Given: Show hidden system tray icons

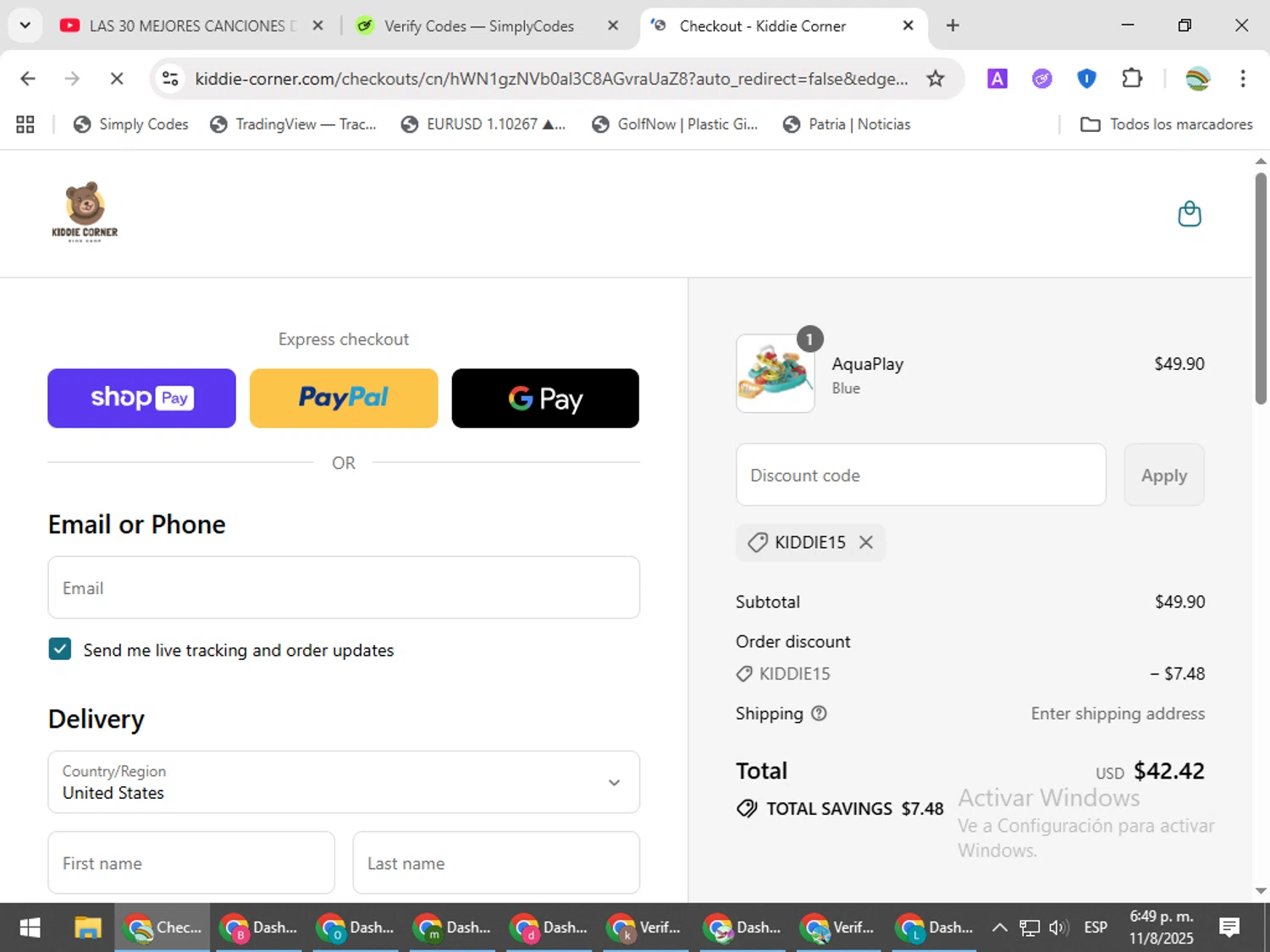Looking at the screenshot, I should [x=1000, y=927].
